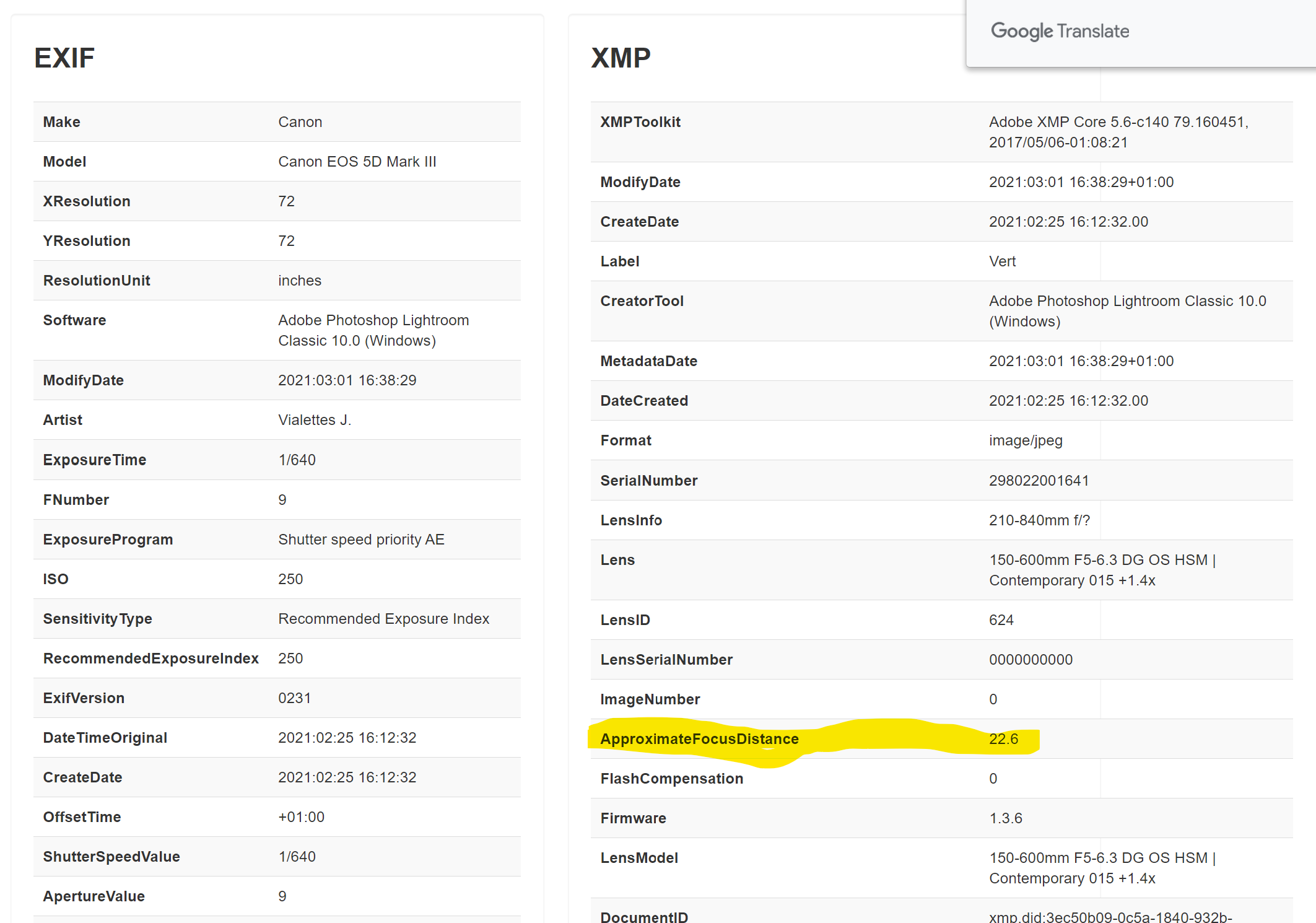
Task: Click the ExposureProgram label
Action: [x=108, y=540]
